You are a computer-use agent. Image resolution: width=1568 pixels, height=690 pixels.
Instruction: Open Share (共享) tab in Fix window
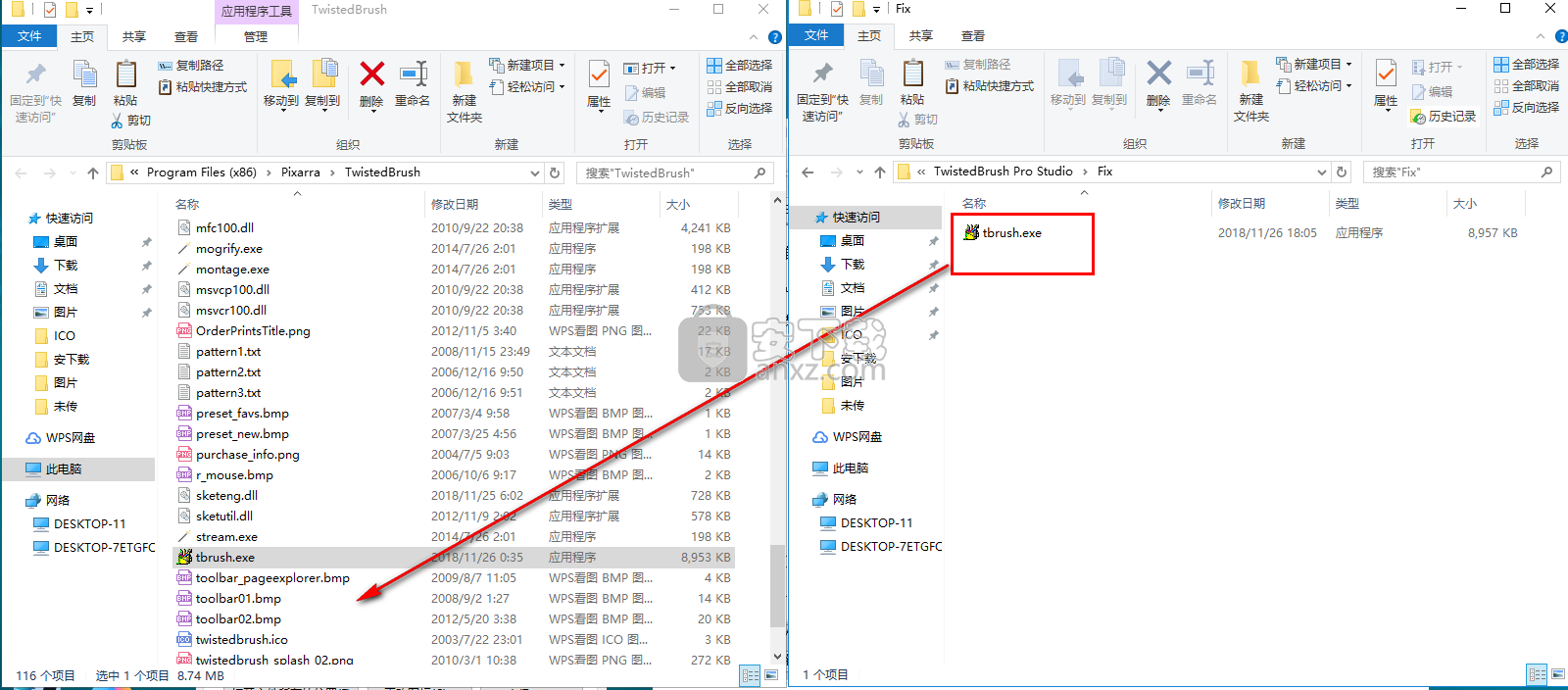[921, 36]
